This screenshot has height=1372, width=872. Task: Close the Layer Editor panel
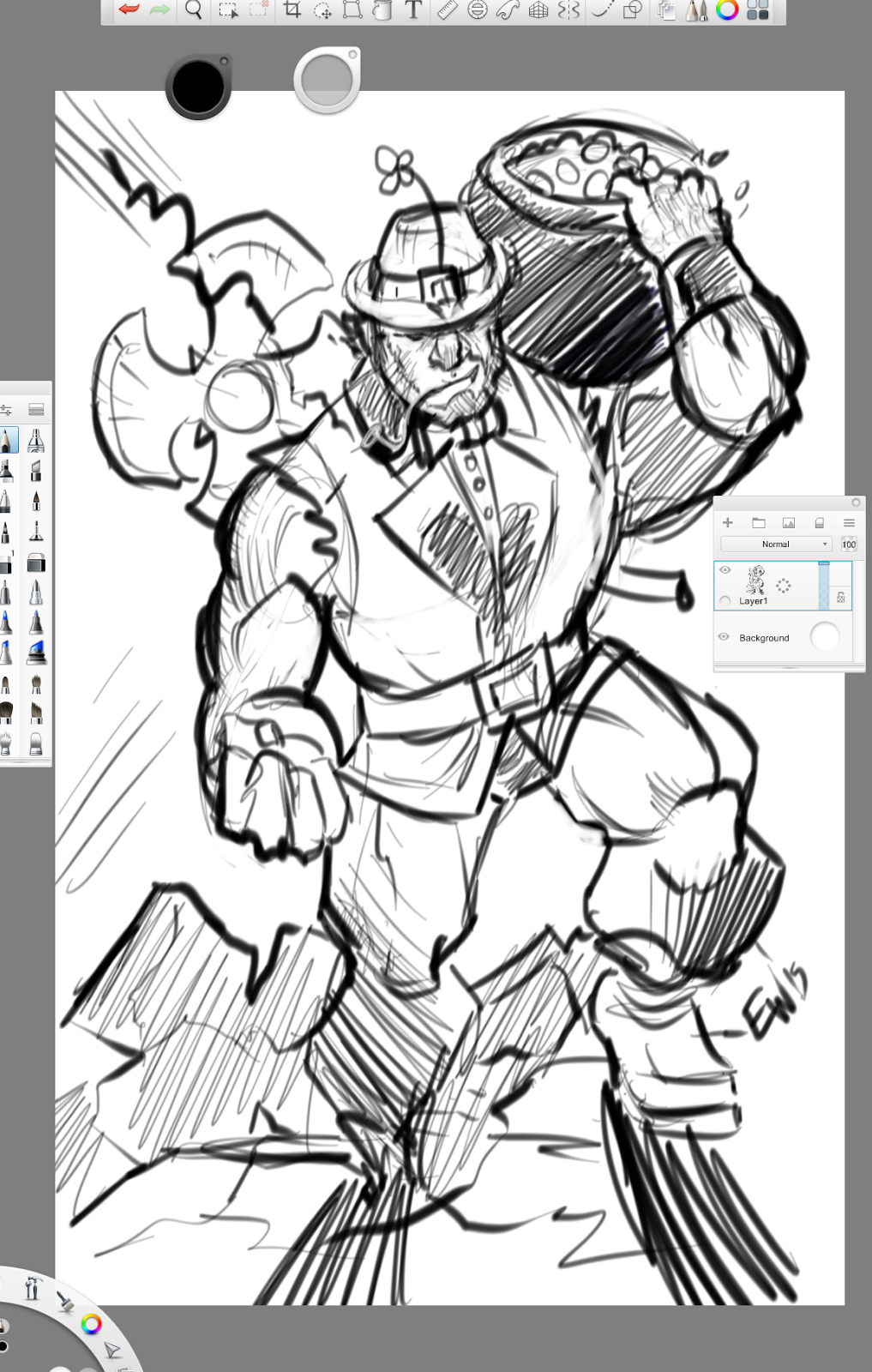856,502
